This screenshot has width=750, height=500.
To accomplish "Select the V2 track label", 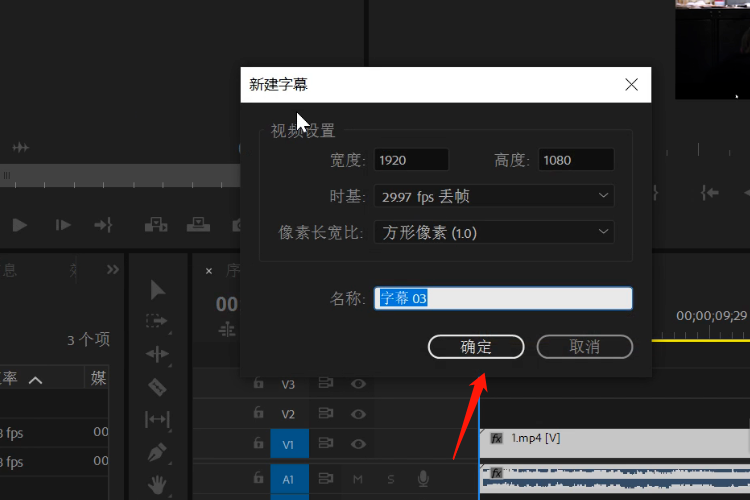I will [x=288, y=414].
